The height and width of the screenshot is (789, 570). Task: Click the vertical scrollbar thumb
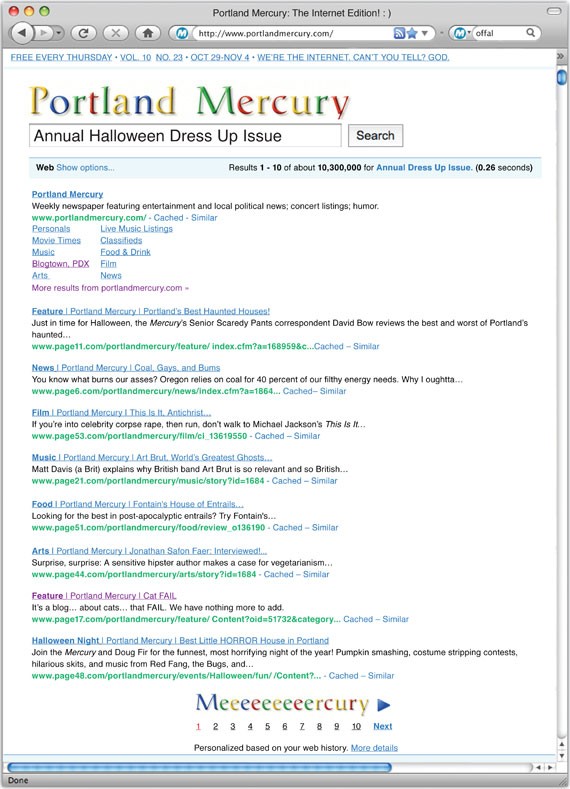(x=561, y=77)
